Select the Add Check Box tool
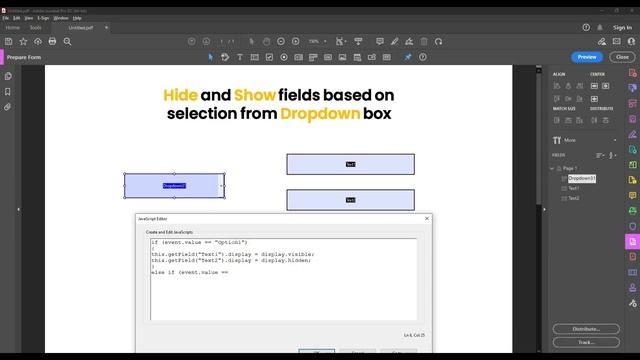This screenshot has width=640, height=360. click(269, 57)
